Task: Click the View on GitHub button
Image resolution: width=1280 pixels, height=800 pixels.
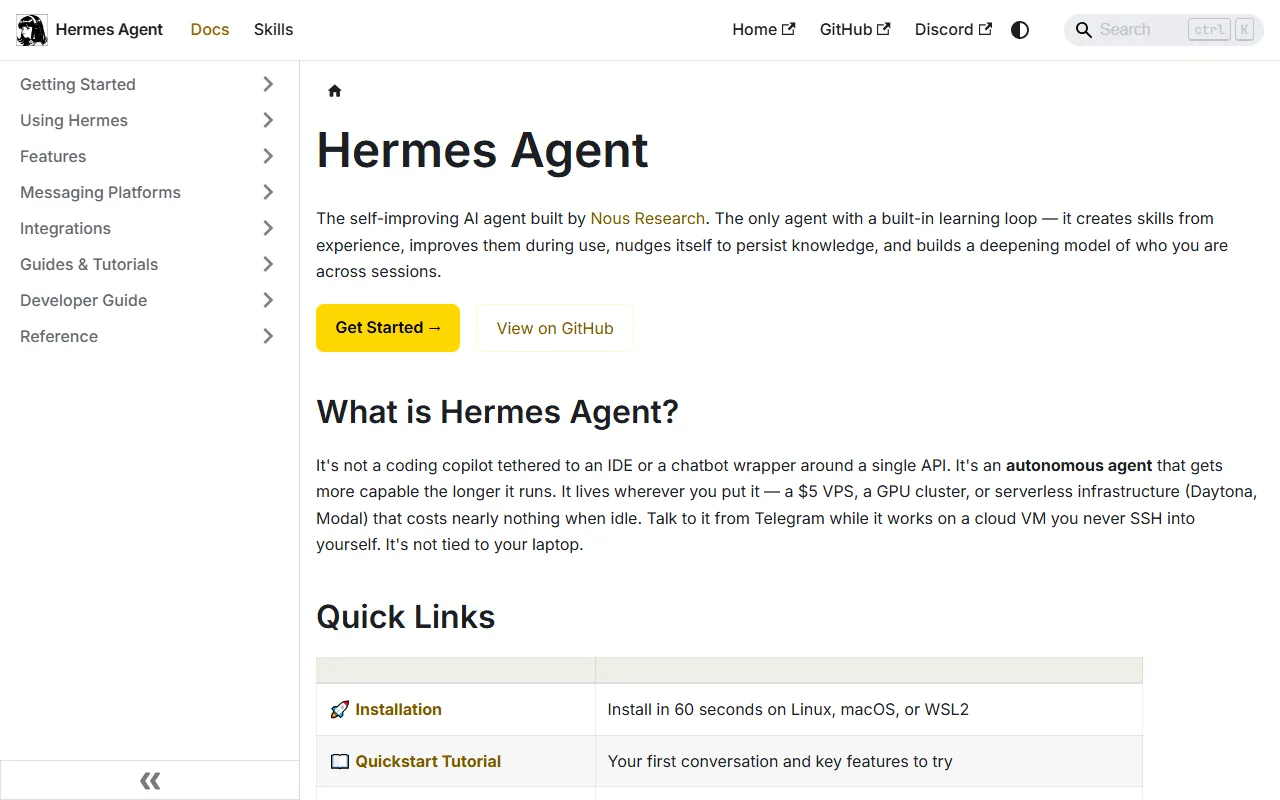Action: click(555, 328)
